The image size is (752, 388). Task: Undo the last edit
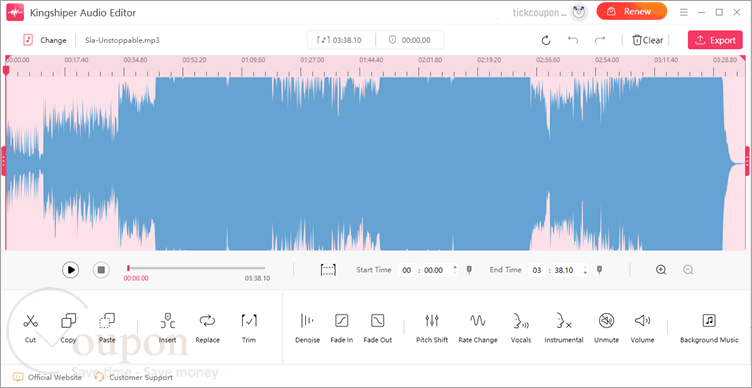[573, 40]
